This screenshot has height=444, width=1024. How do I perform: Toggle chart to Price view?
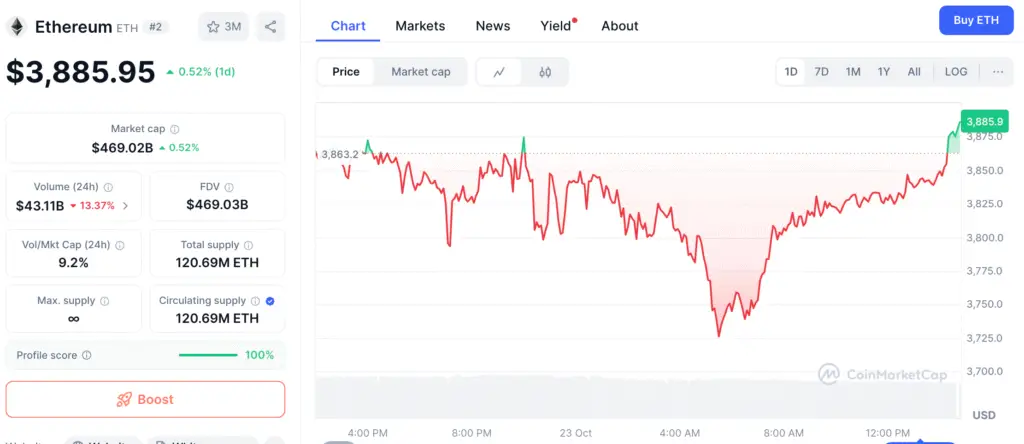pos(346,72)
